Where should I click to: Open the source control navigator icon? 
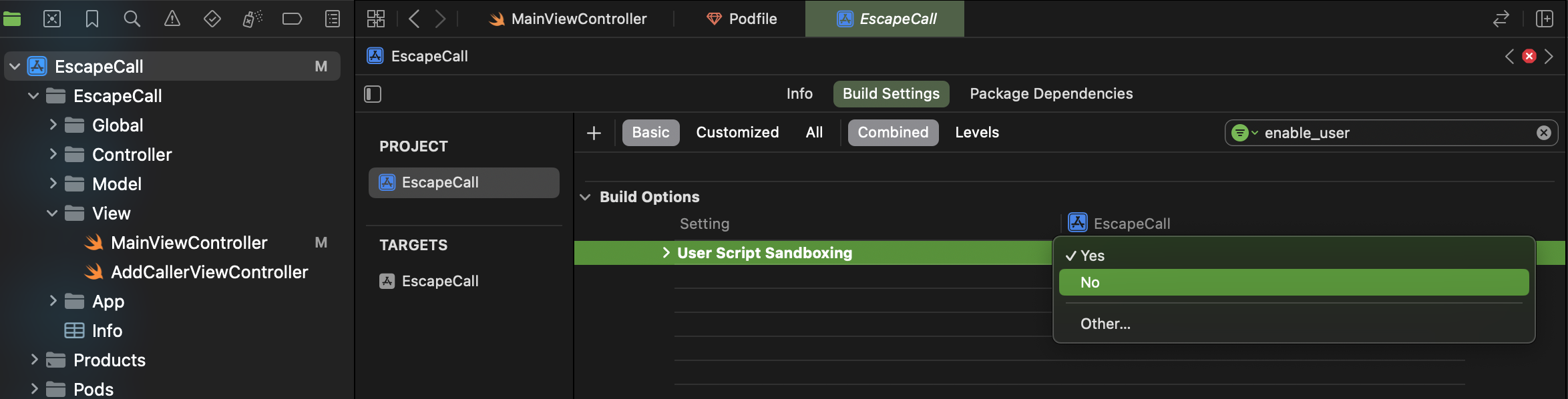[52, 19]
